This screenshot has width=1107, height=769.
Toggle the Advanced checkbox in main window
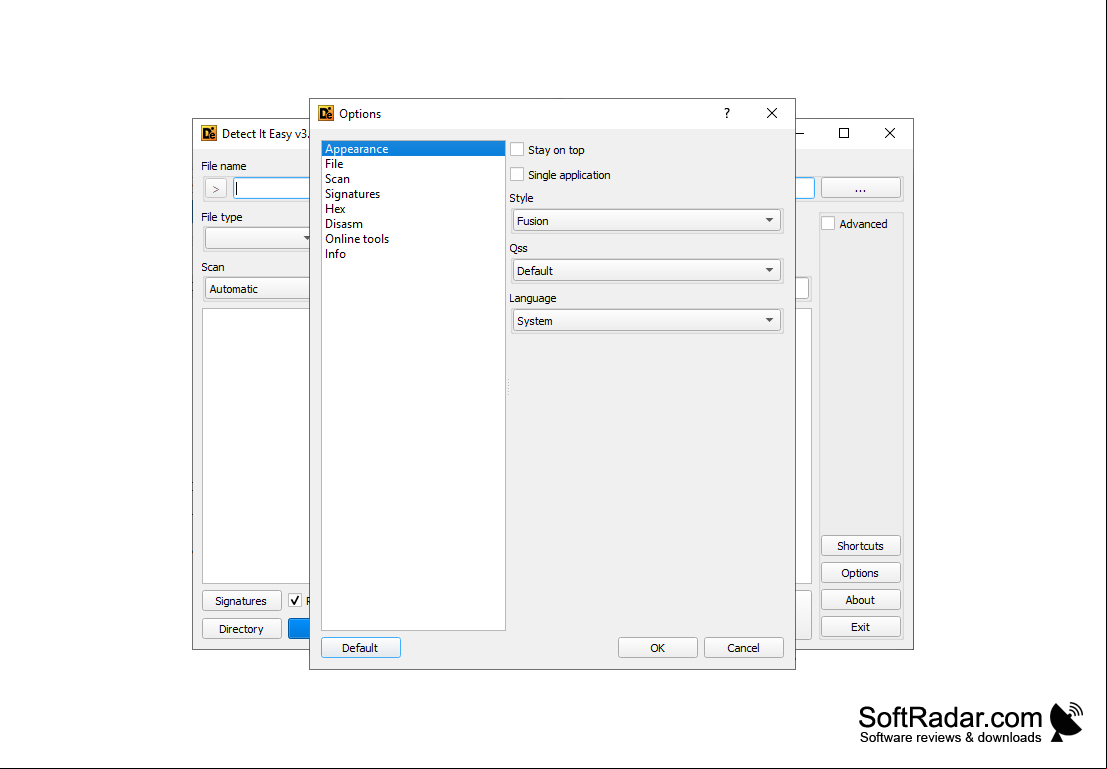coord(828,224)
